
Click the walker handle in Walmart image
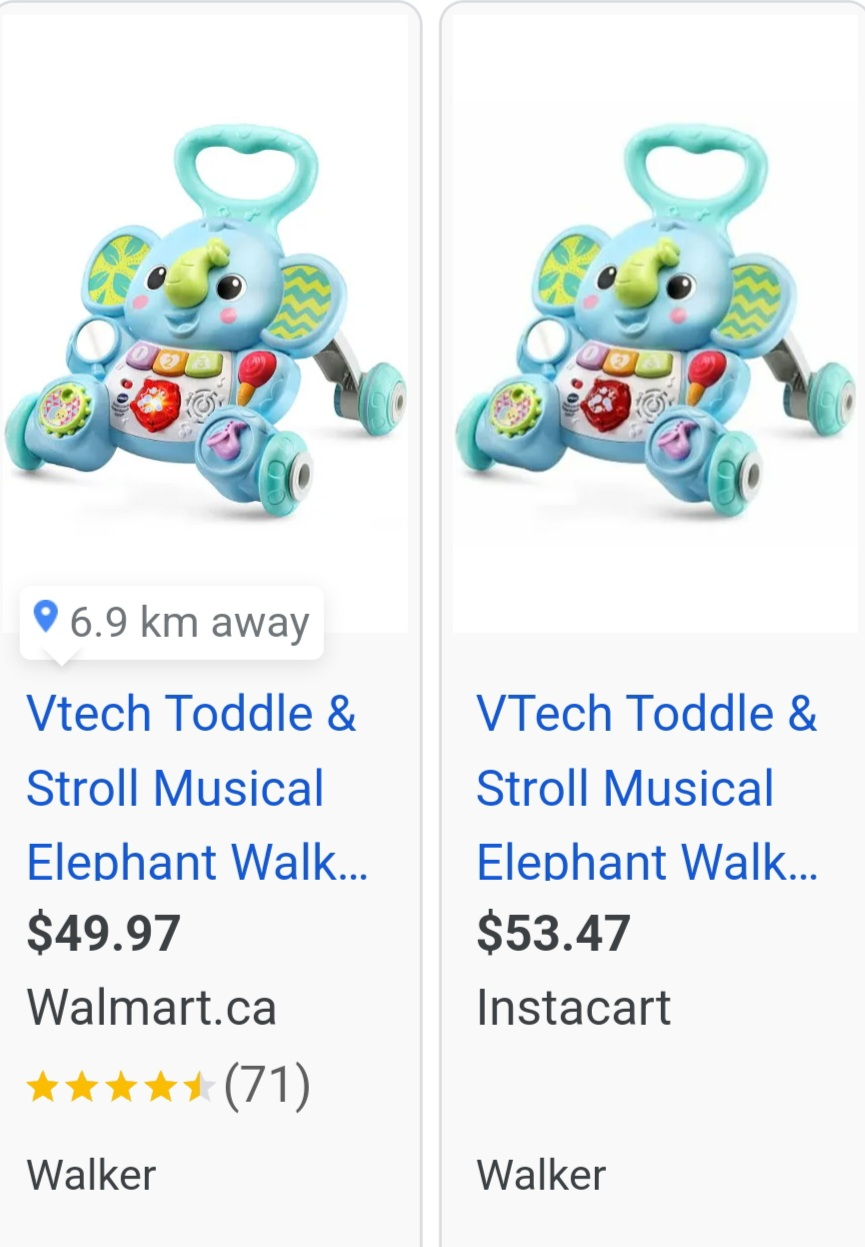click(x=245, y=165)
